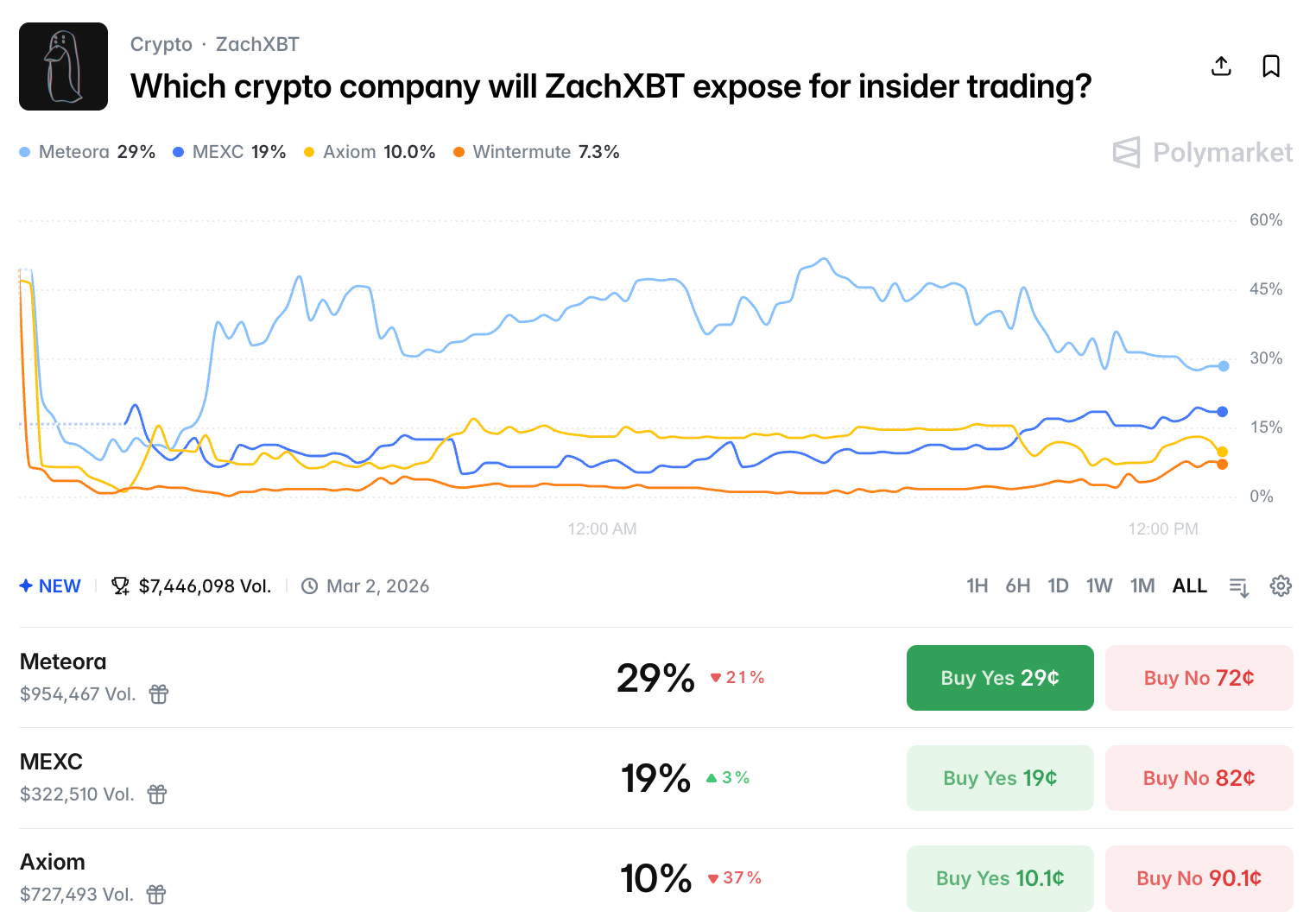Click the gift icon beside MEXC volume
Screen dimensions: 1316x924
tap(157, 794)
